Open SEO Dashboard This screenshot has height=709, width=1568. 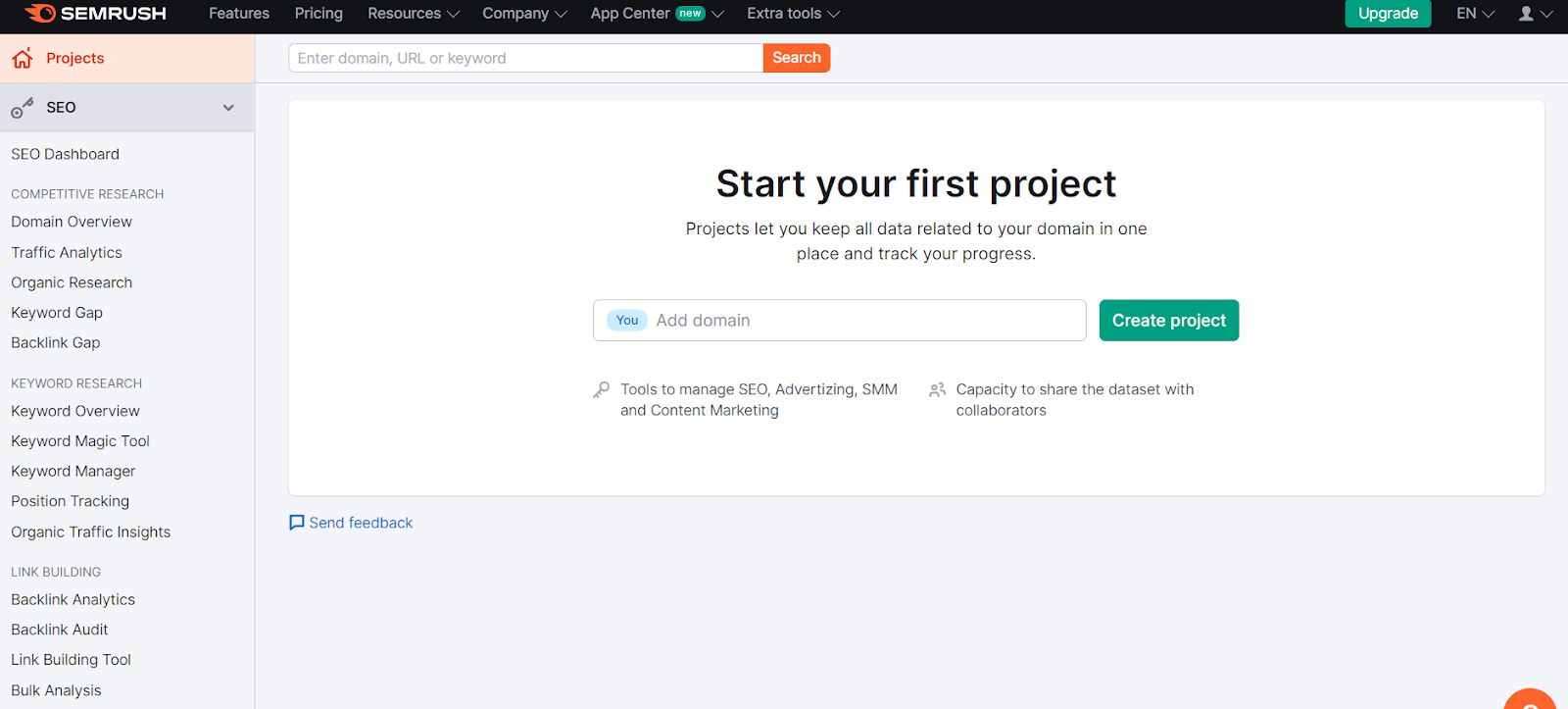(x=66, y=154)
